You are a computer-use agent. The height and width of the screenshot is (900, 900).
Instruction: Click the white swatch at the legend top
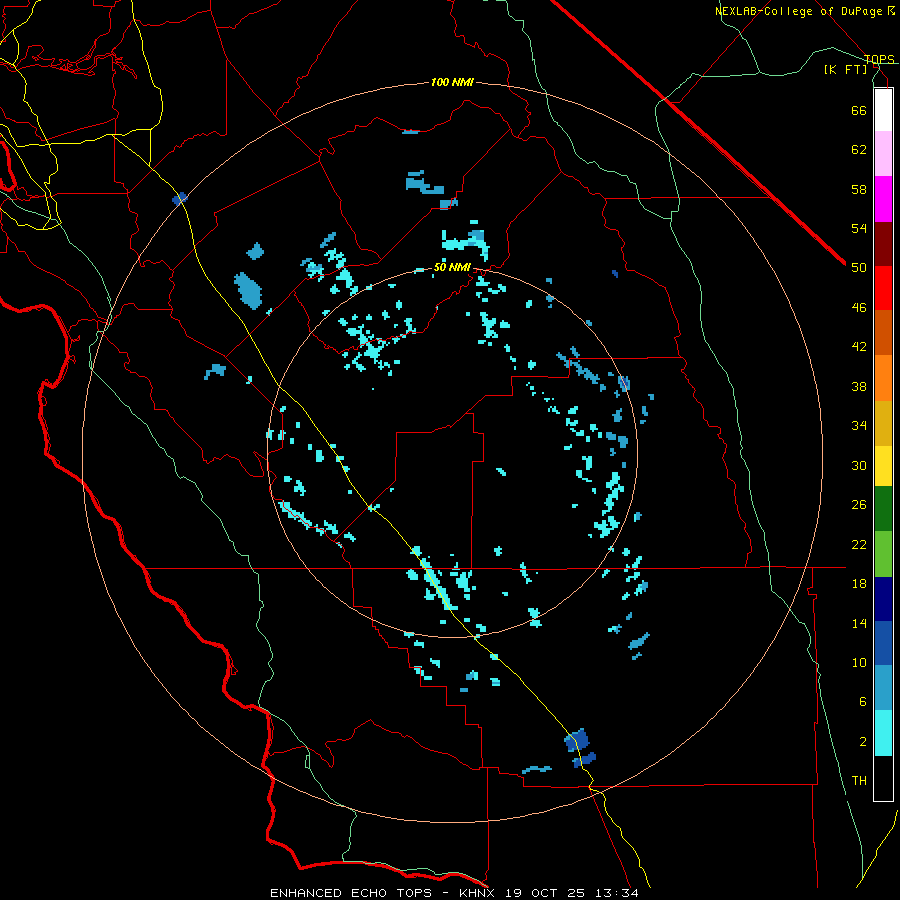[883, 110]
